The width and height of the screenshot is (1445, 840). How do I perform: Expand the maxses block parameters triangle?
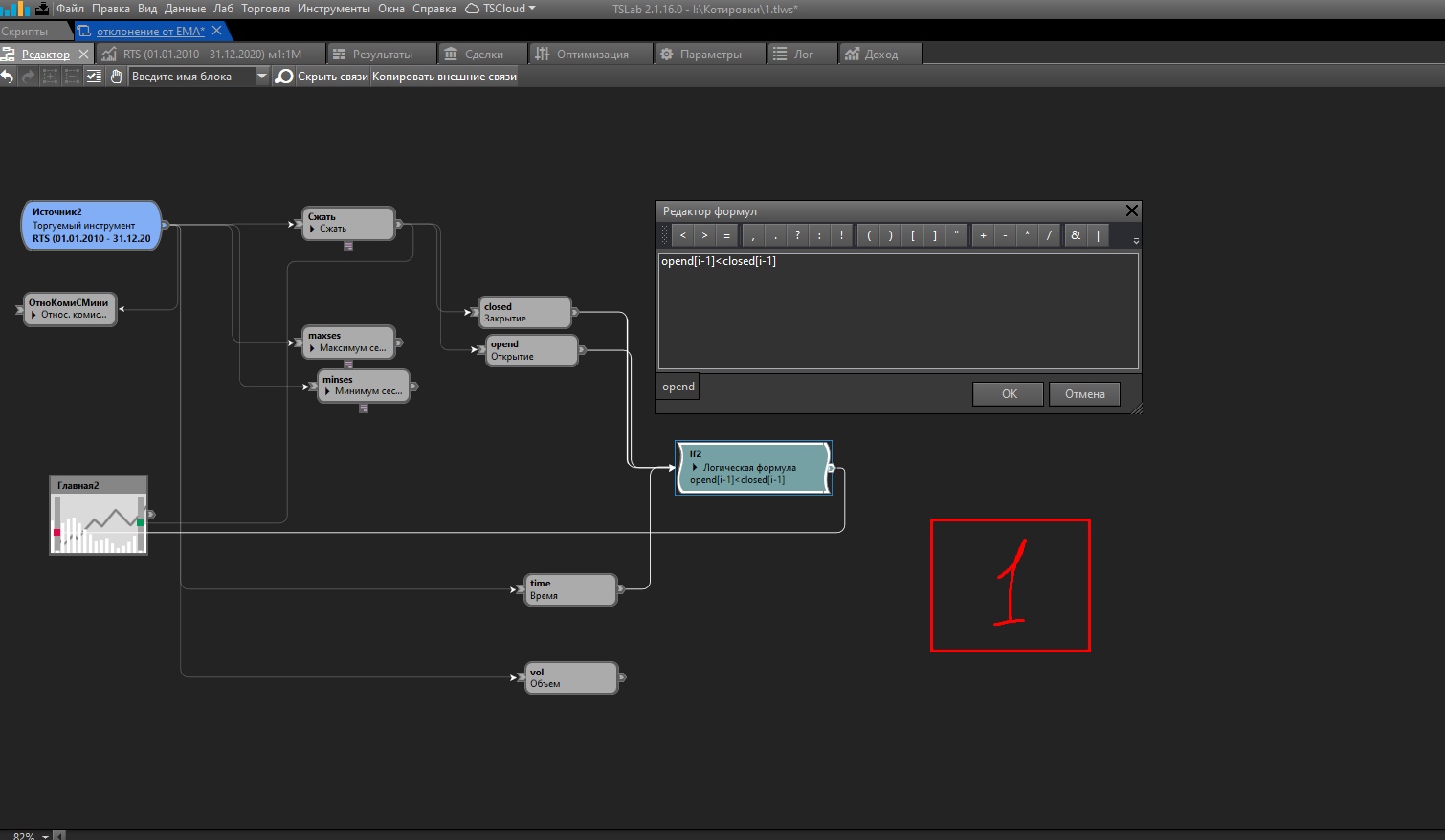click(x=312, y=348)
